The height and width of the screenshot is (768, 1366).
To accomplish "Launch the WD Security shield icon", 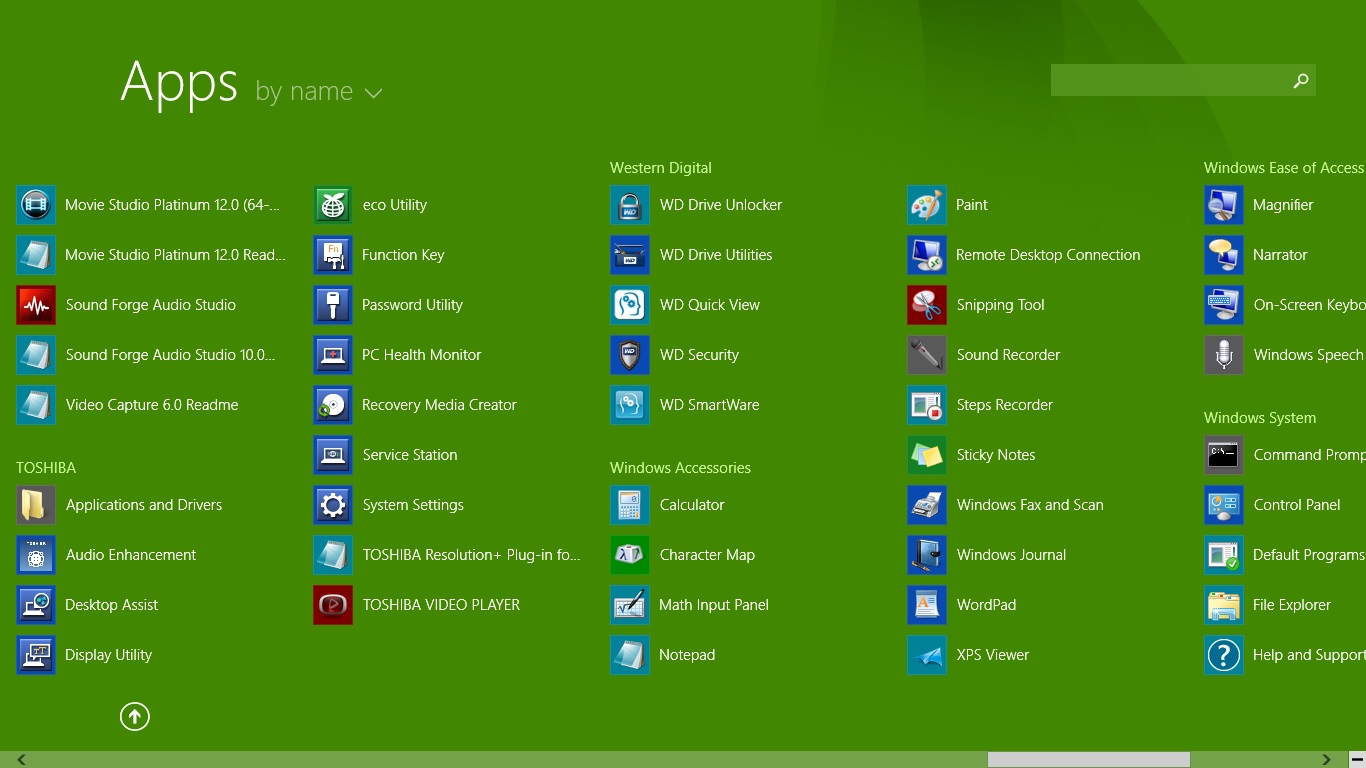I will coord(630,355).
